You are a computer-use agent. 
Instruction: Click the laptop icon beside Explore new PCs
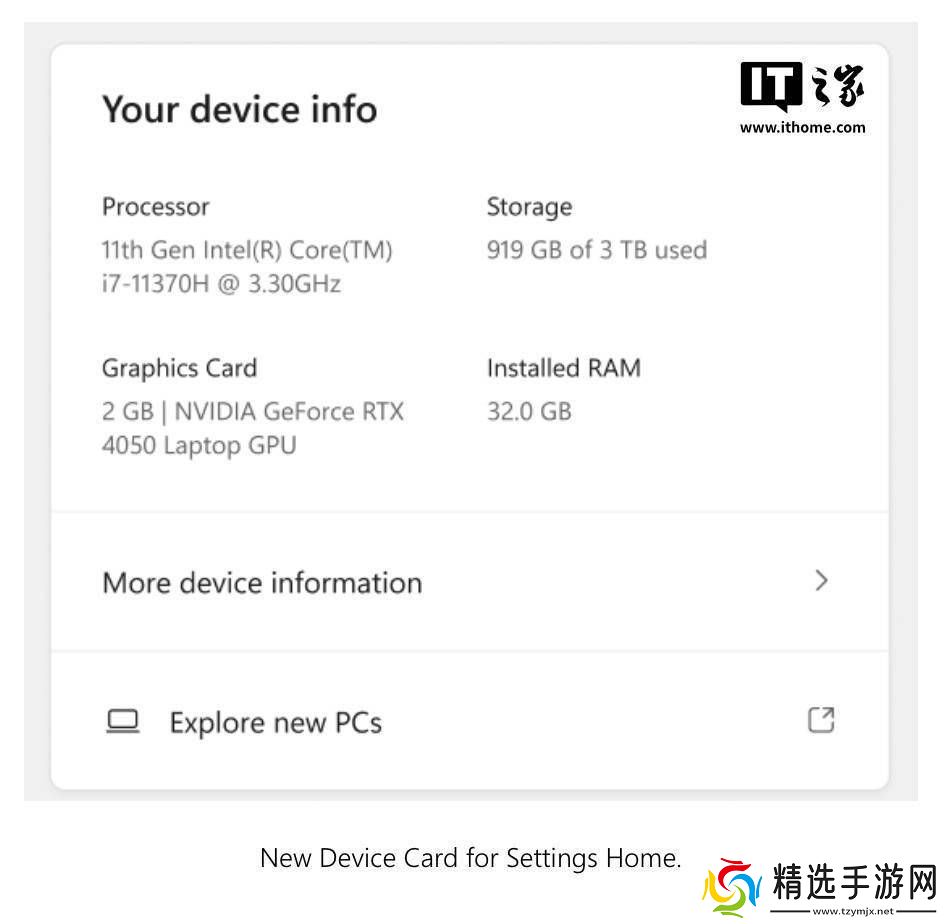123,721
